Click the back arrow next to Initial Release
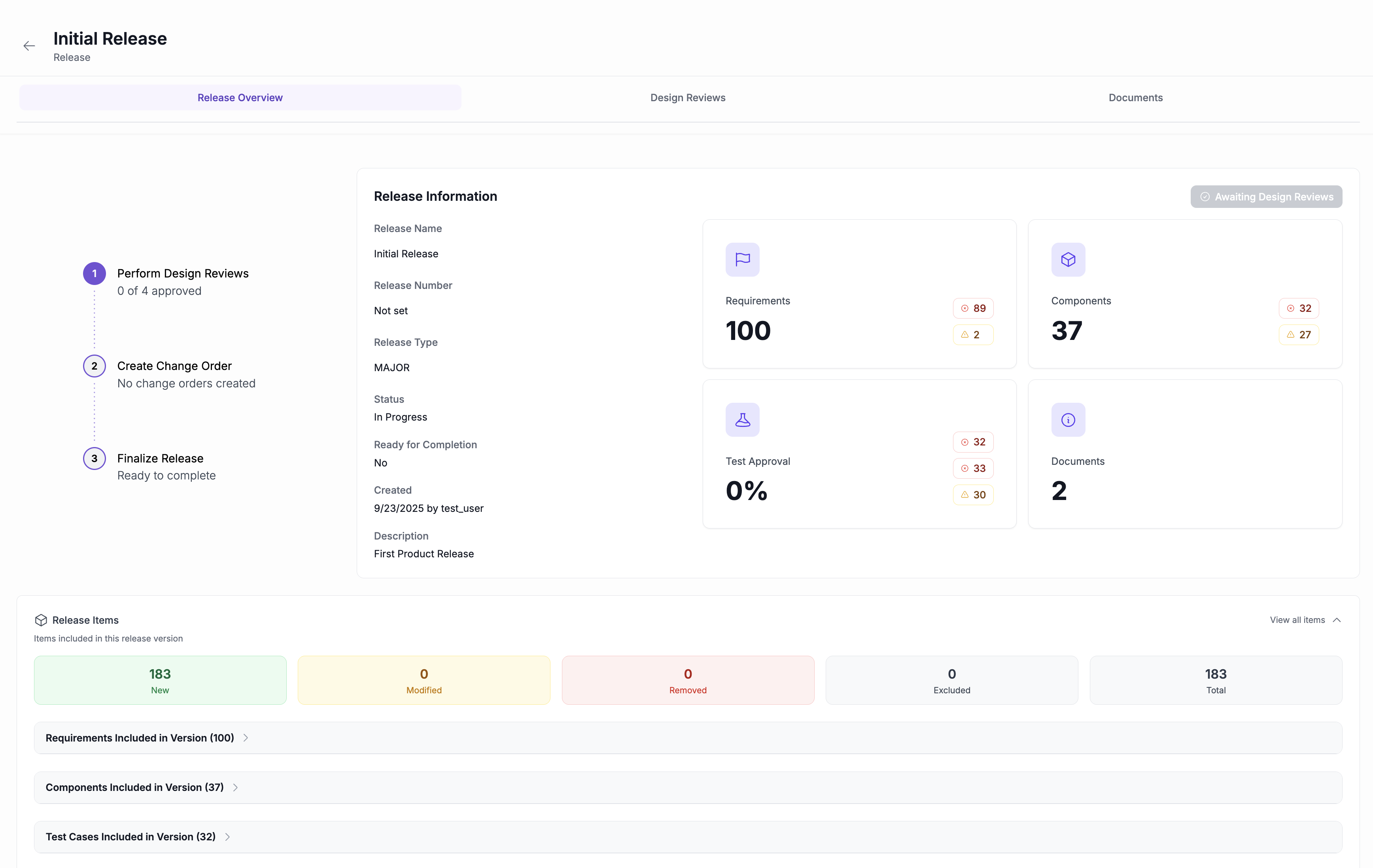 click(x=29, y=45)
